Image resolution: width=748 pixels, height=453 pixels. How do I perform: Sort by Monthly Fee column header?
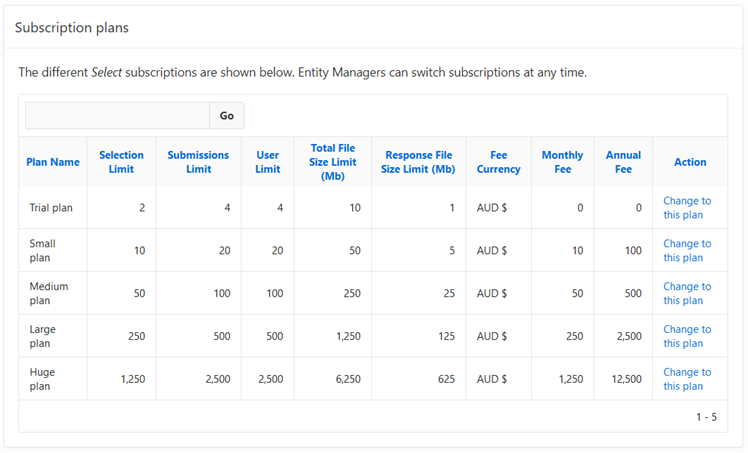pyautogui.click(x=562, y=162)
